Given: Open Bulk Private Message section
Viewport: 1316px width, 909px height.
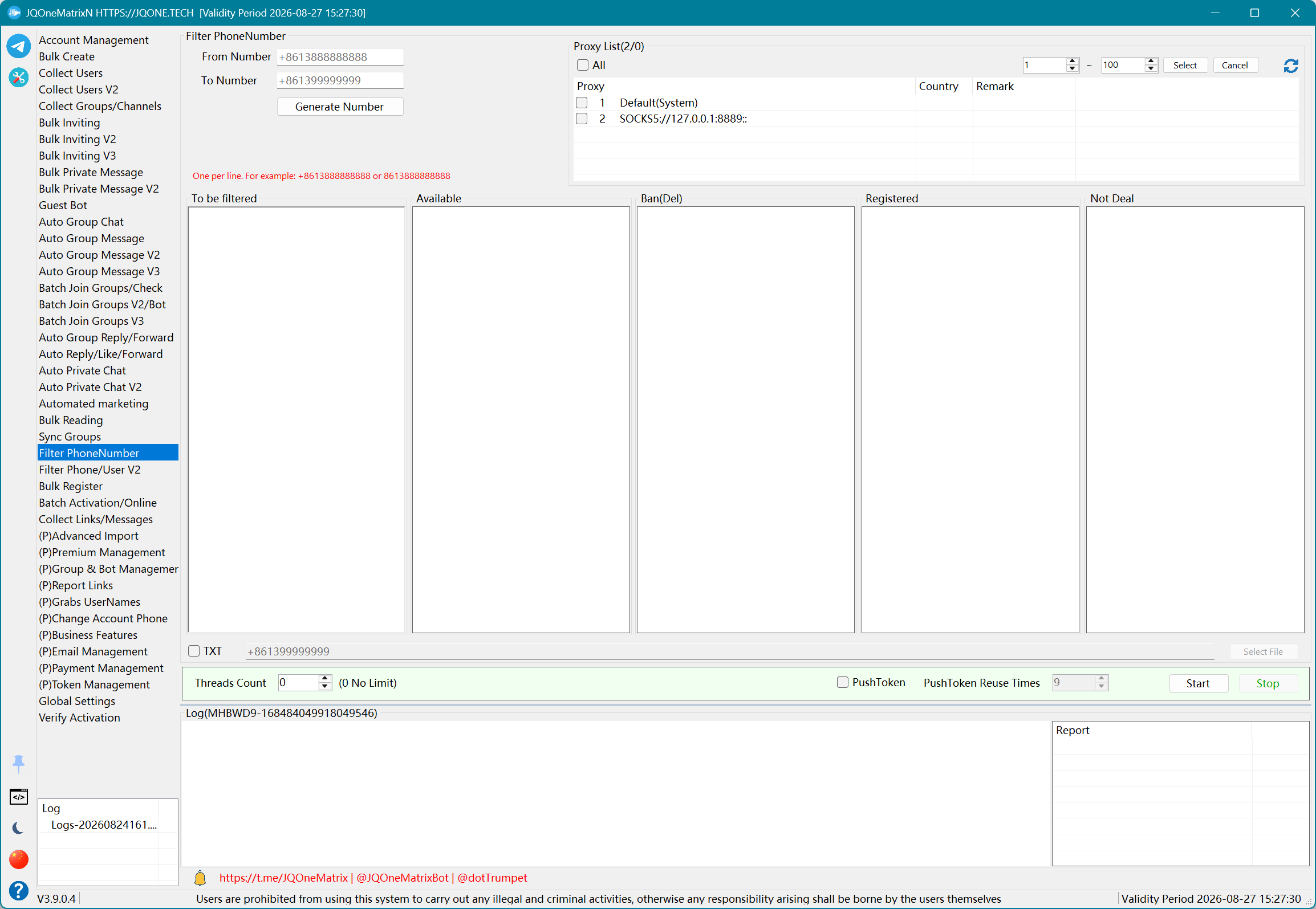Looking at the screenshot, I should tap(91, 172).
